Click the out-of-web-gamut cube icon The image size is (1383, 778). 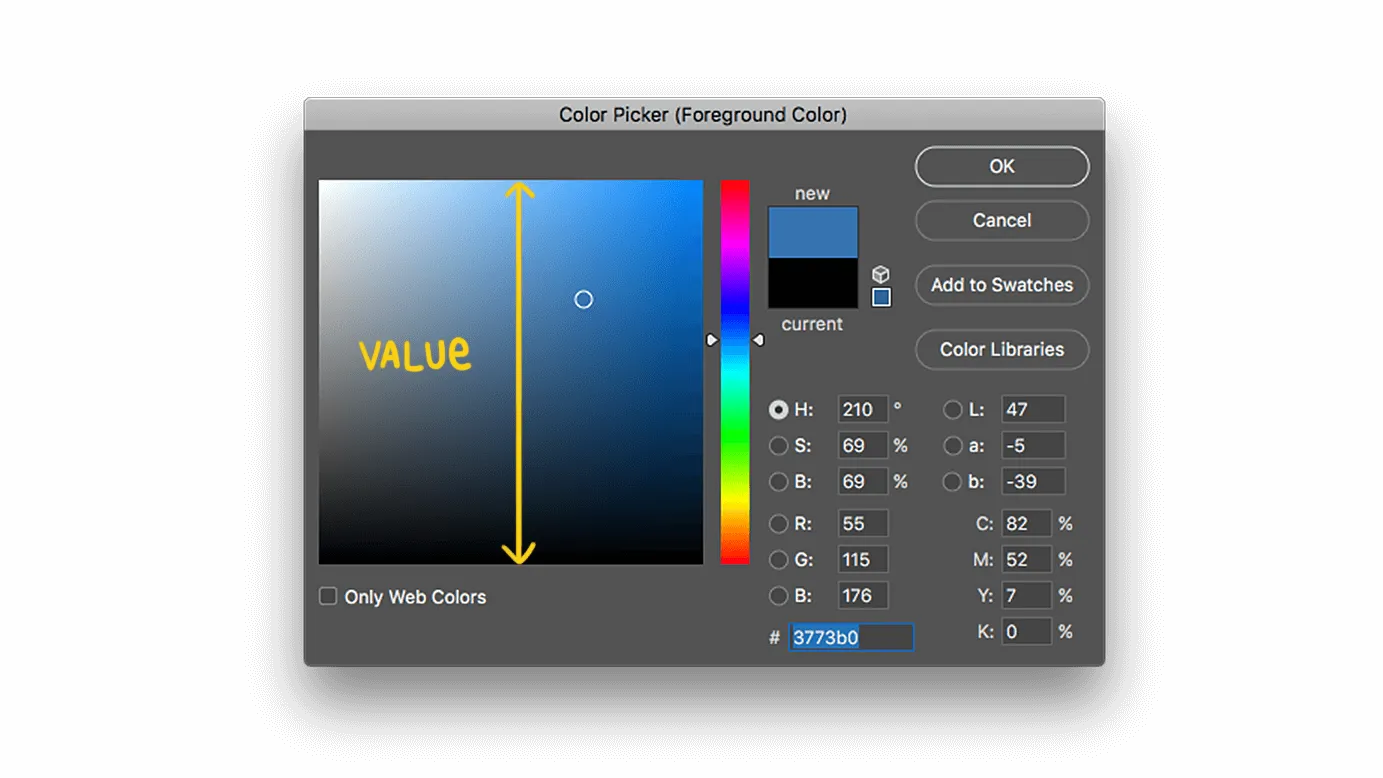click(881, 273)
